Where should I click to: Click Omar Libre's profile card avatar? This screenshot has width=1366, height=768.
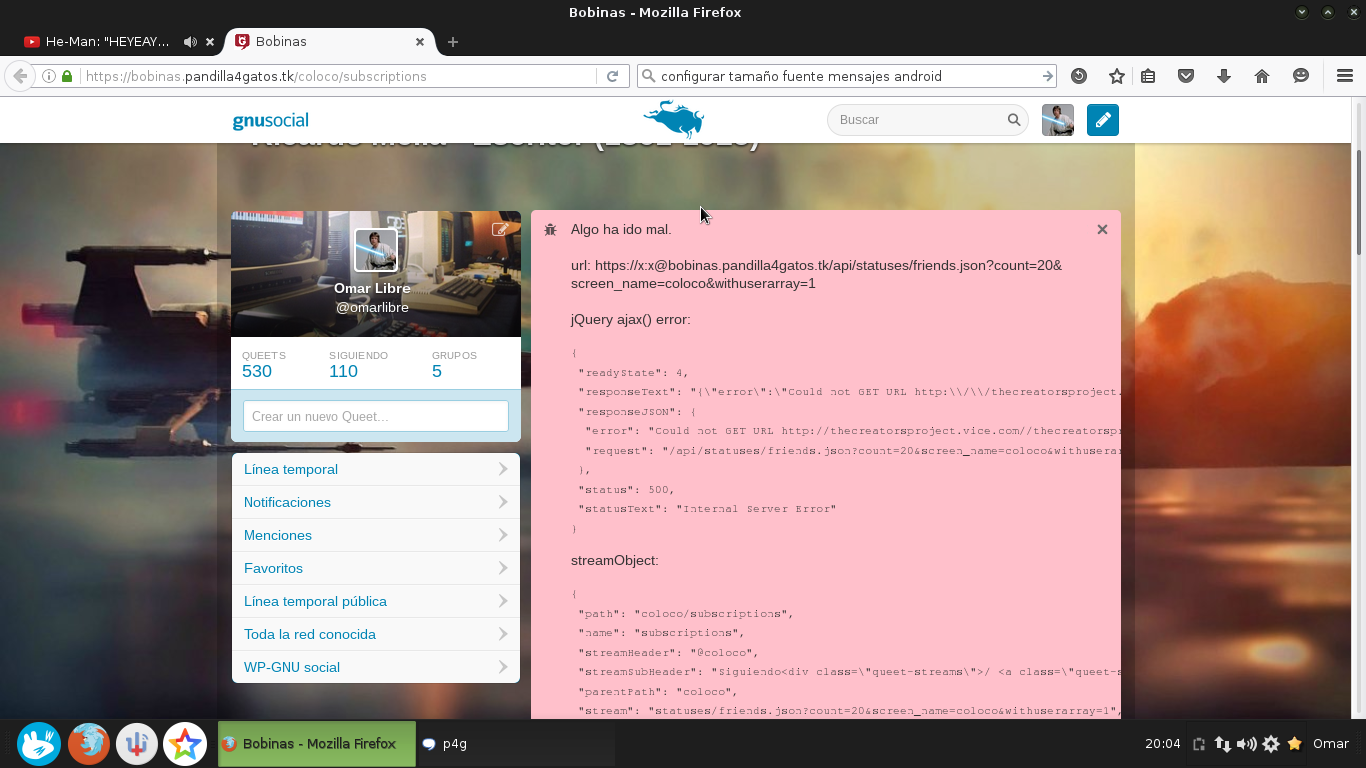point(376,250)
